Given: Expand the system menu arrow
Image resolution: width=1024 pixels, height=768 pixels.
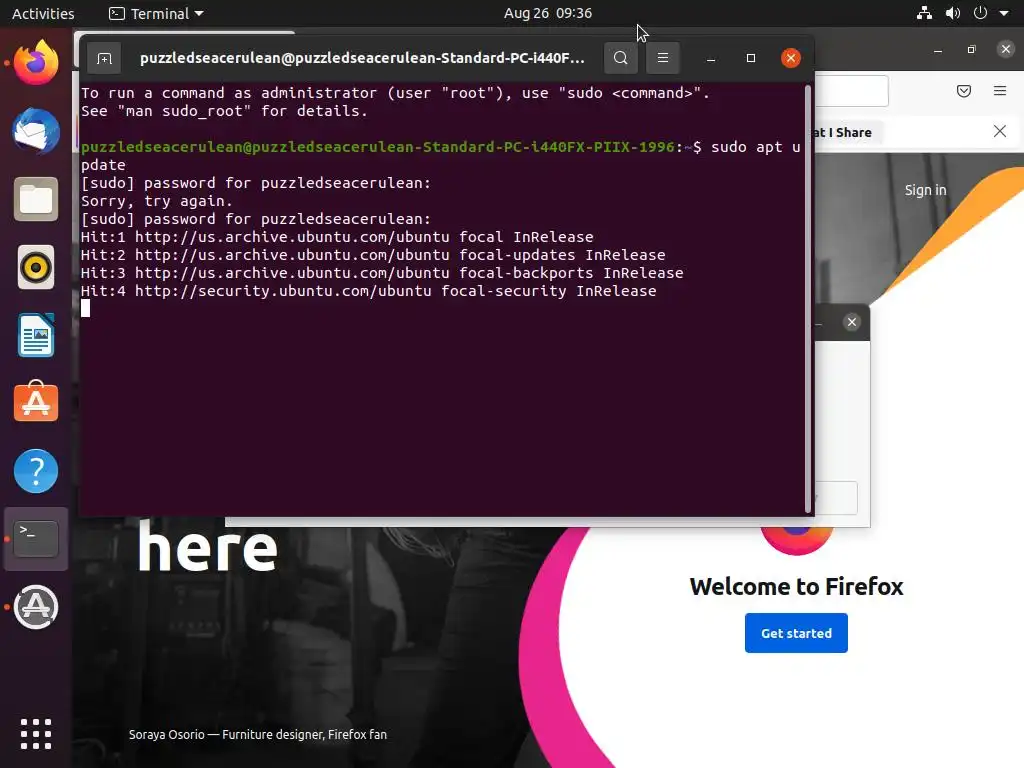Looking at the screenshot, I should (1004, 13).
